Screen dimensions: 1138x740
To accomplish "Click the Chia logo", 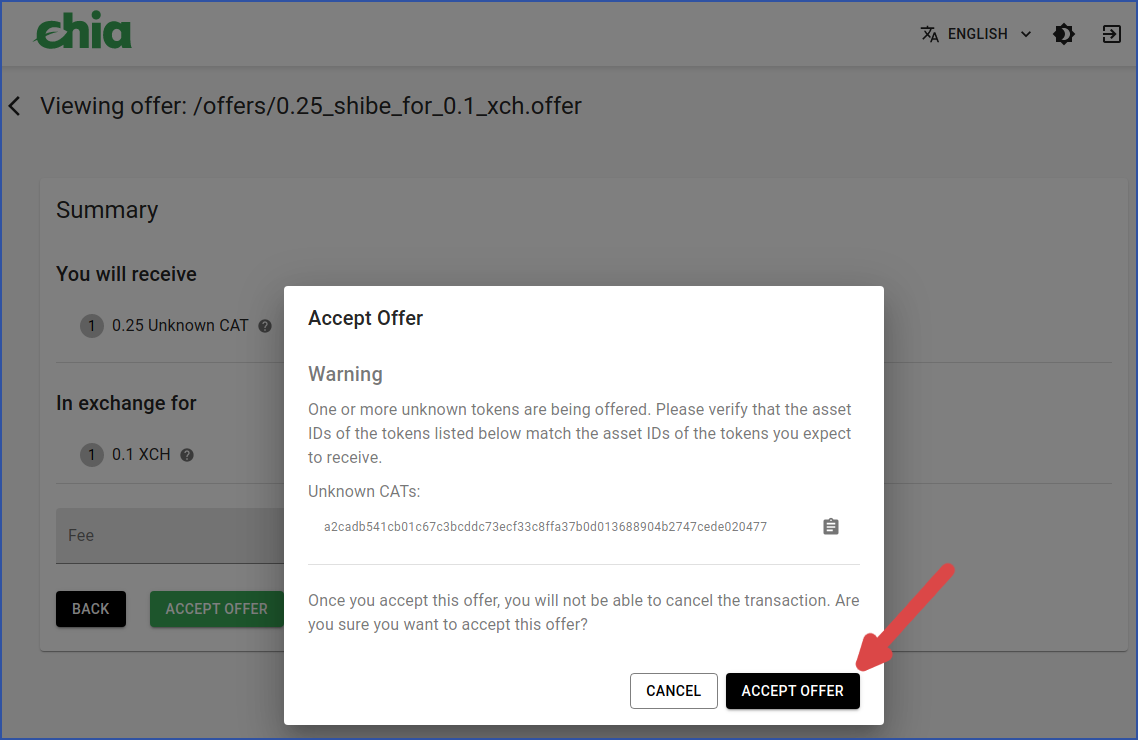I will click(x=83, y=31).
